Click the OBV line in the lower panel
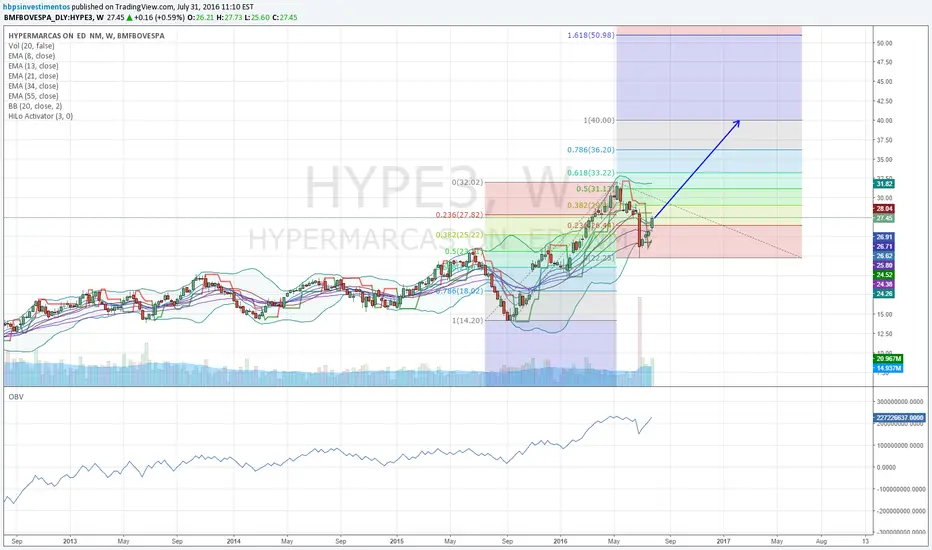932x550 pixels. pos(328,452)
